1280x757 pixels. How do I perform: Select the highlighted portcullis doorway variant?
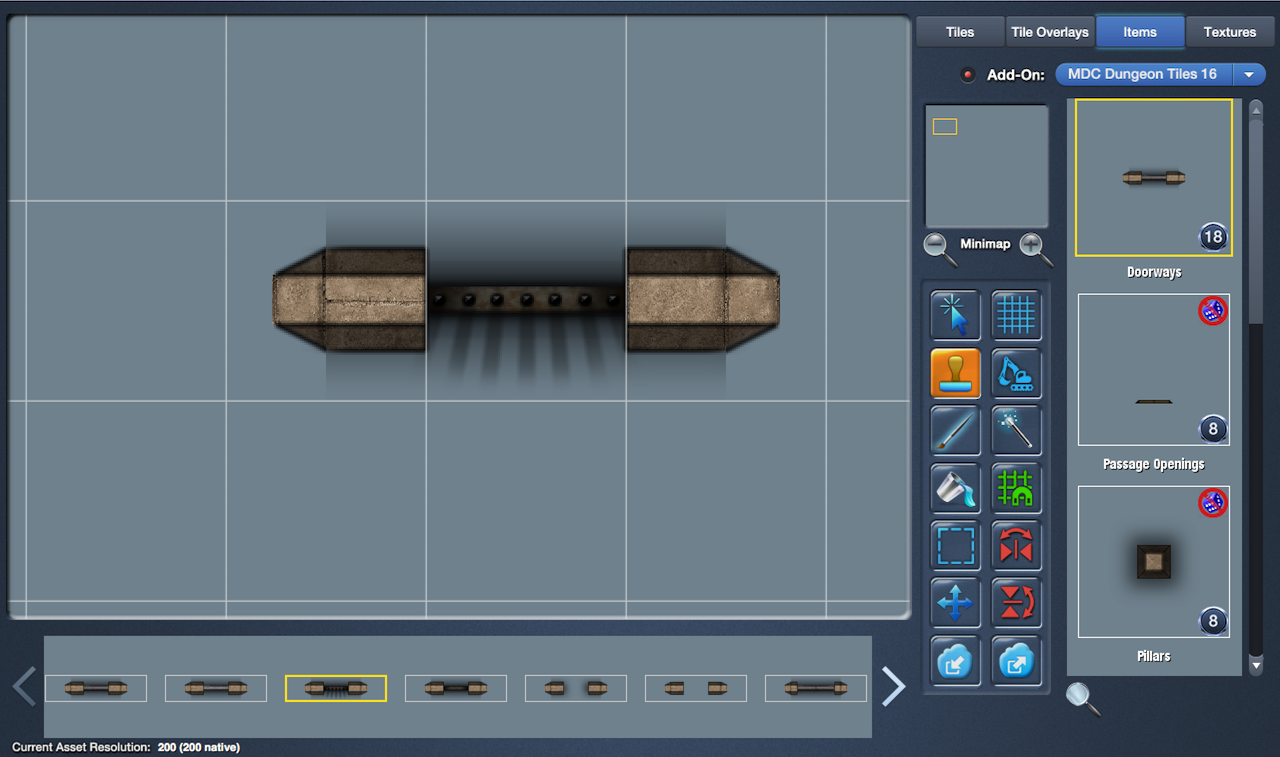pos(336,688)
